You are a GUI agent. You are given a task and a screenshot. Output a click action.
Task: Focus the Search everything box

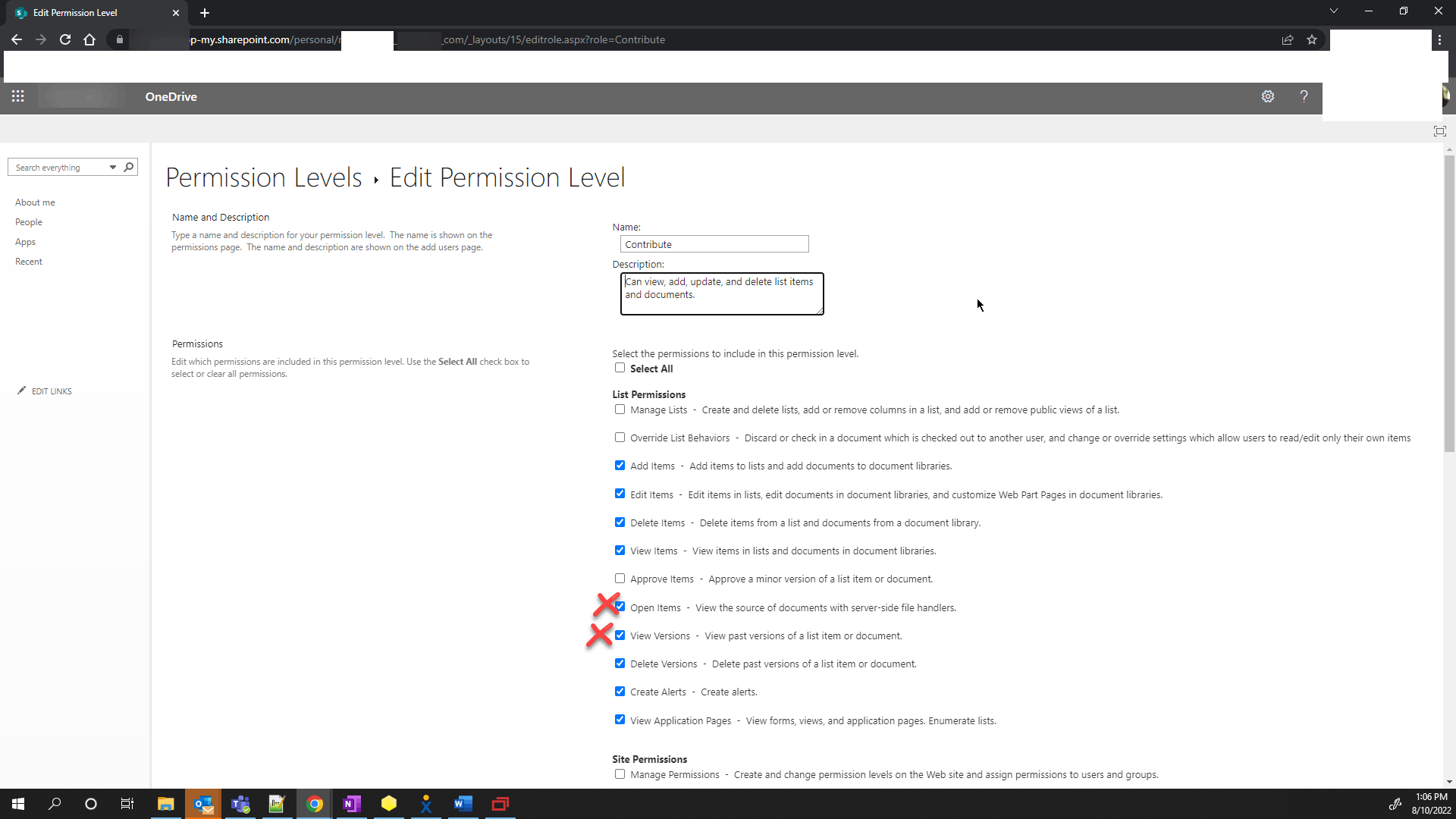[59, 168]
